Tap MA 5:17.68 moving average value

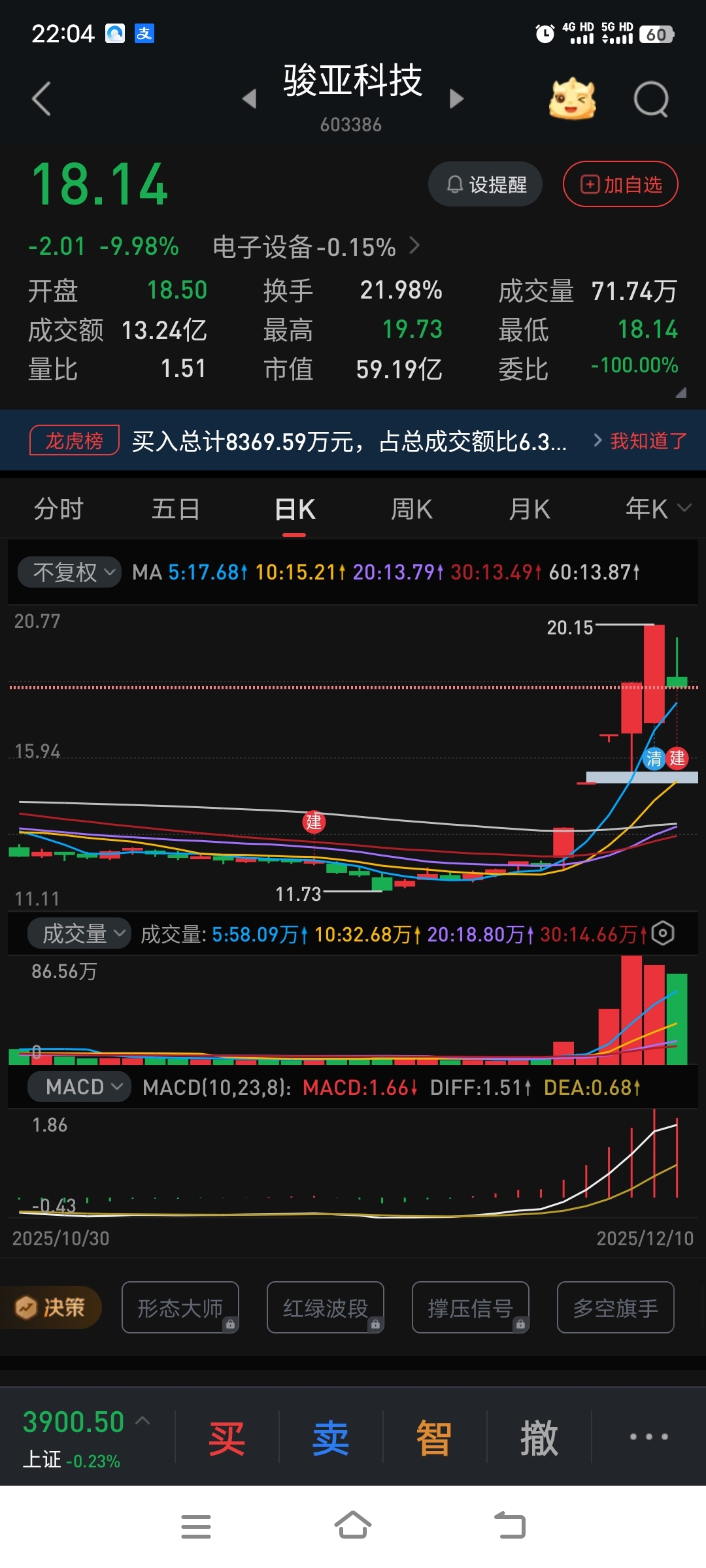coord(208,572)
